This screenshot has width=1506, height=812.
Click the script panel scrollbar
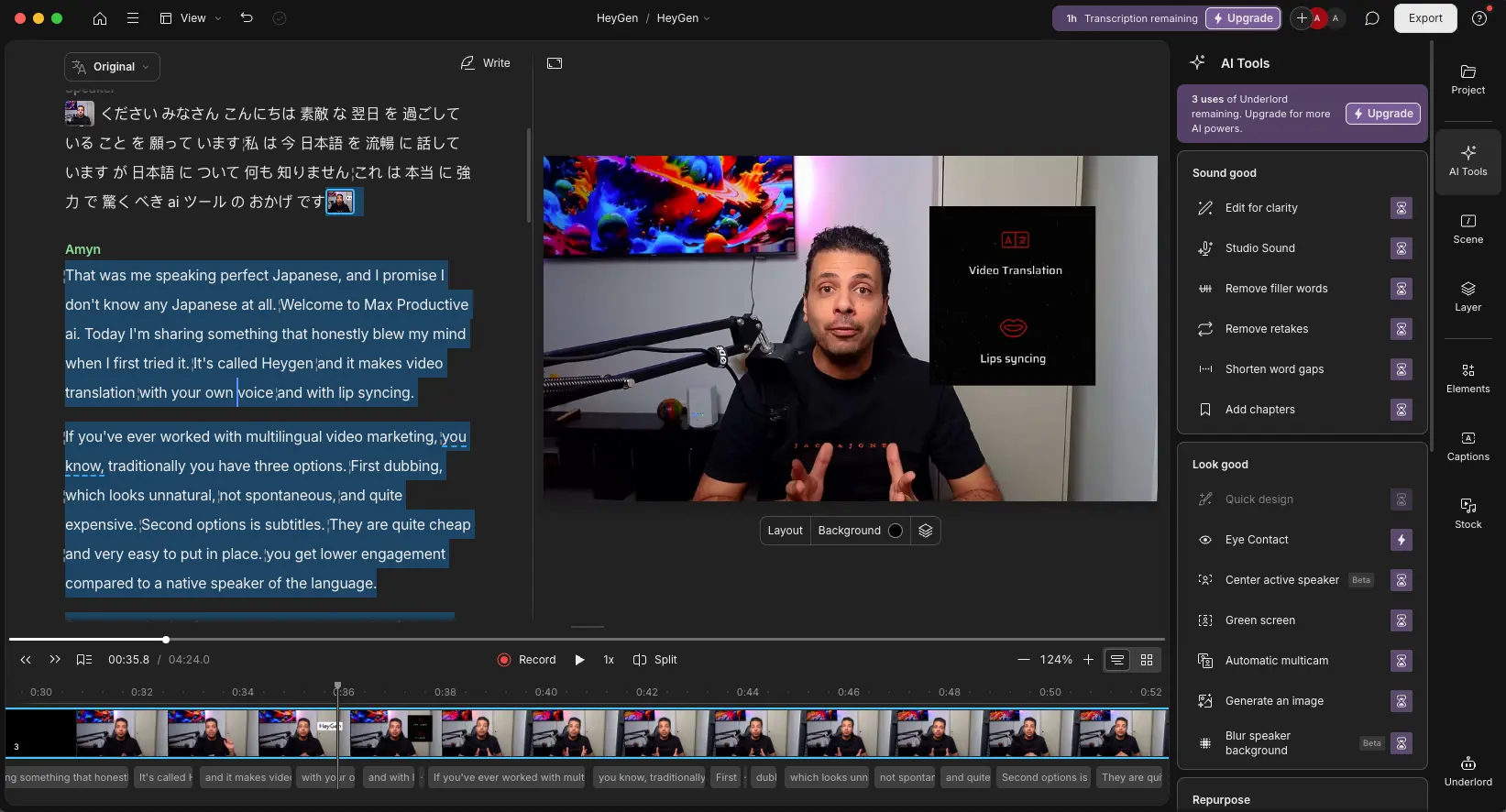tap(529, 174)
